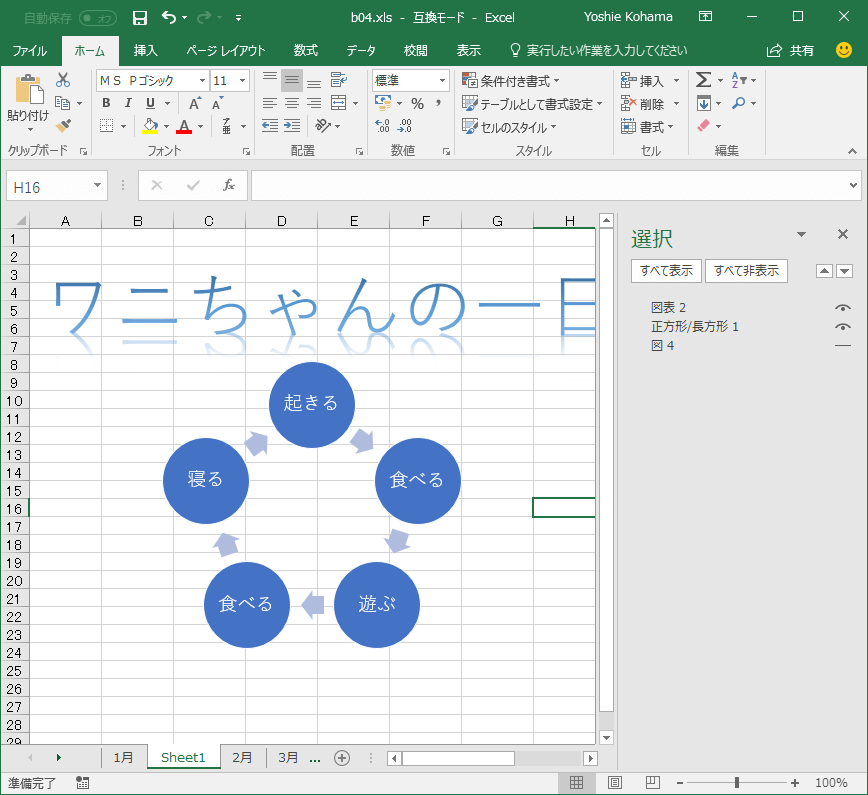The image size is (868, 795).
Task: Open the Conditional Formatting (条件付き書式) dropdown
Action: 511,81
